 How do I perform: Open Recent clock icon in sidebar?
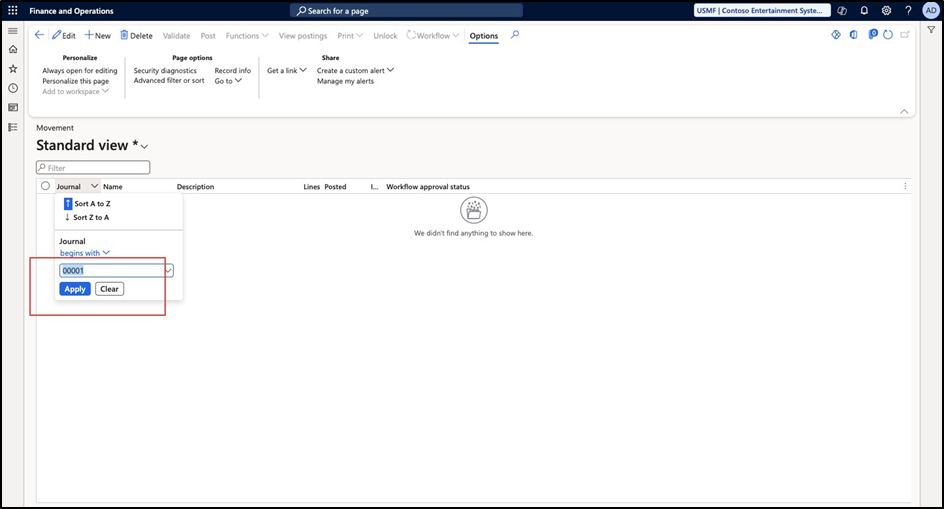tap(13, 88)
